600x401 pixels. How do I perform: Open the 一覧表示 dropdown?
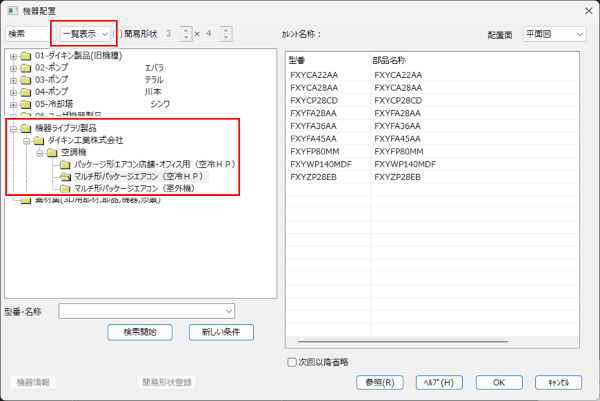tap(84, 34)
